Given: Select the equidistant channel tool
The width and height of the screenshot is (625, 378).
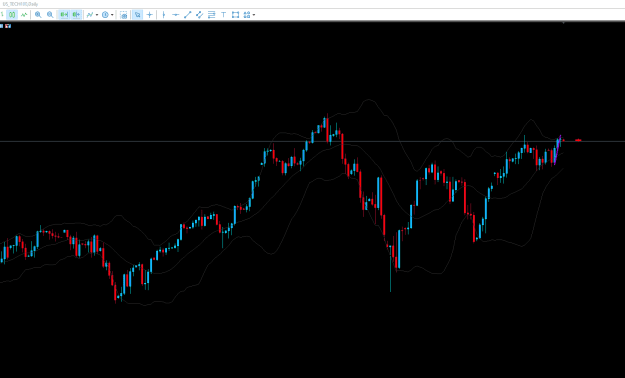Looking at the screenshot, I should coord(199,15).
